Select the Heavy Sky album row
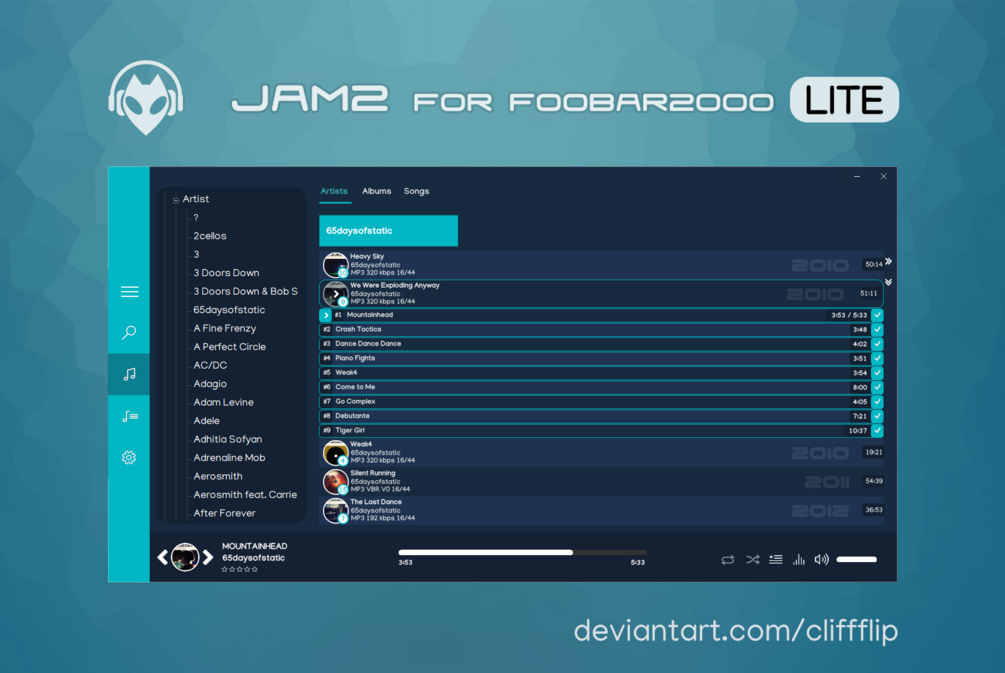This screenshot has width=1005, height=673. (x=602, y=264)
